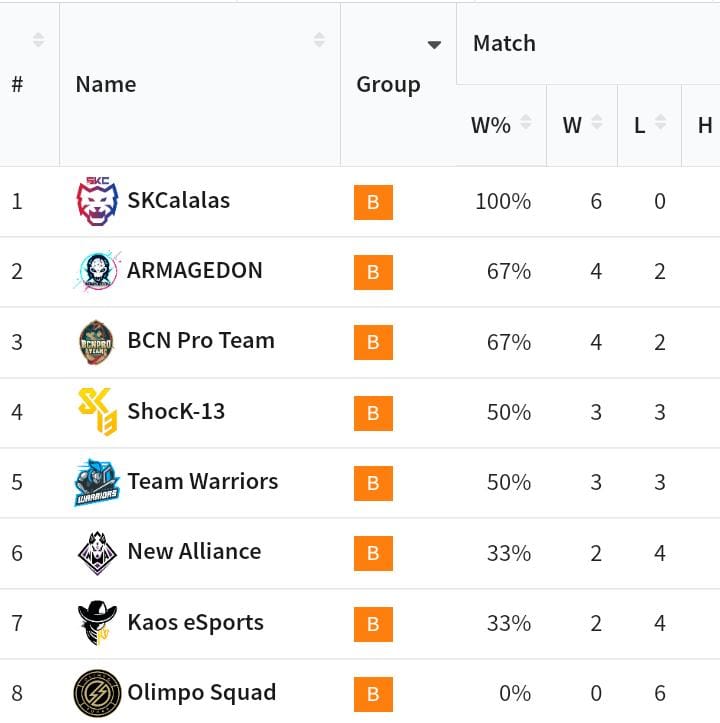Click the SKCalalas team logo

(97, 201)
